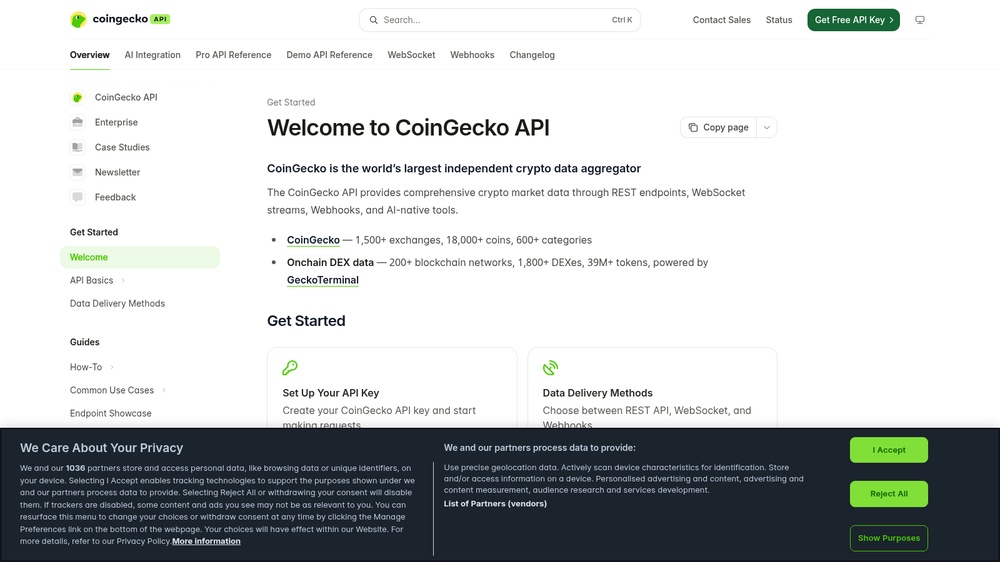Open the Status link

tap(779, 20)
